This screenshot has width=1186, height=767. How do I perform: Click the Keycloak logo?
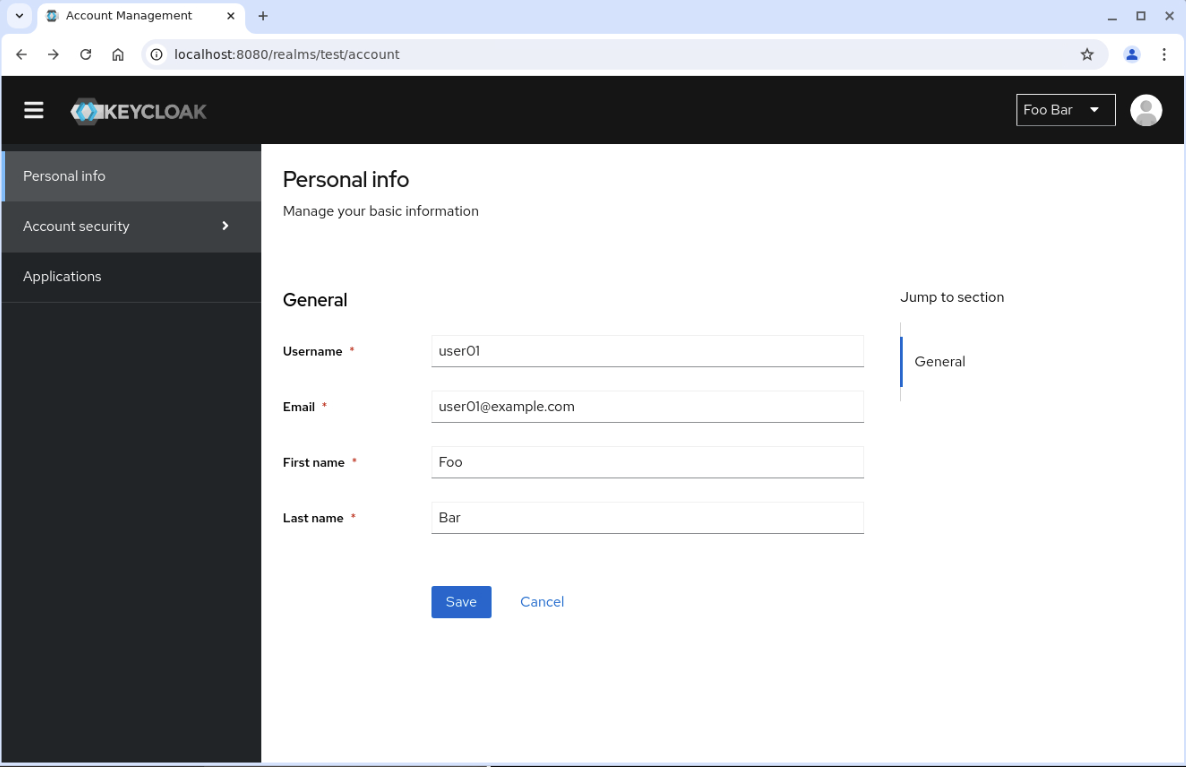(x=138, y=111)
